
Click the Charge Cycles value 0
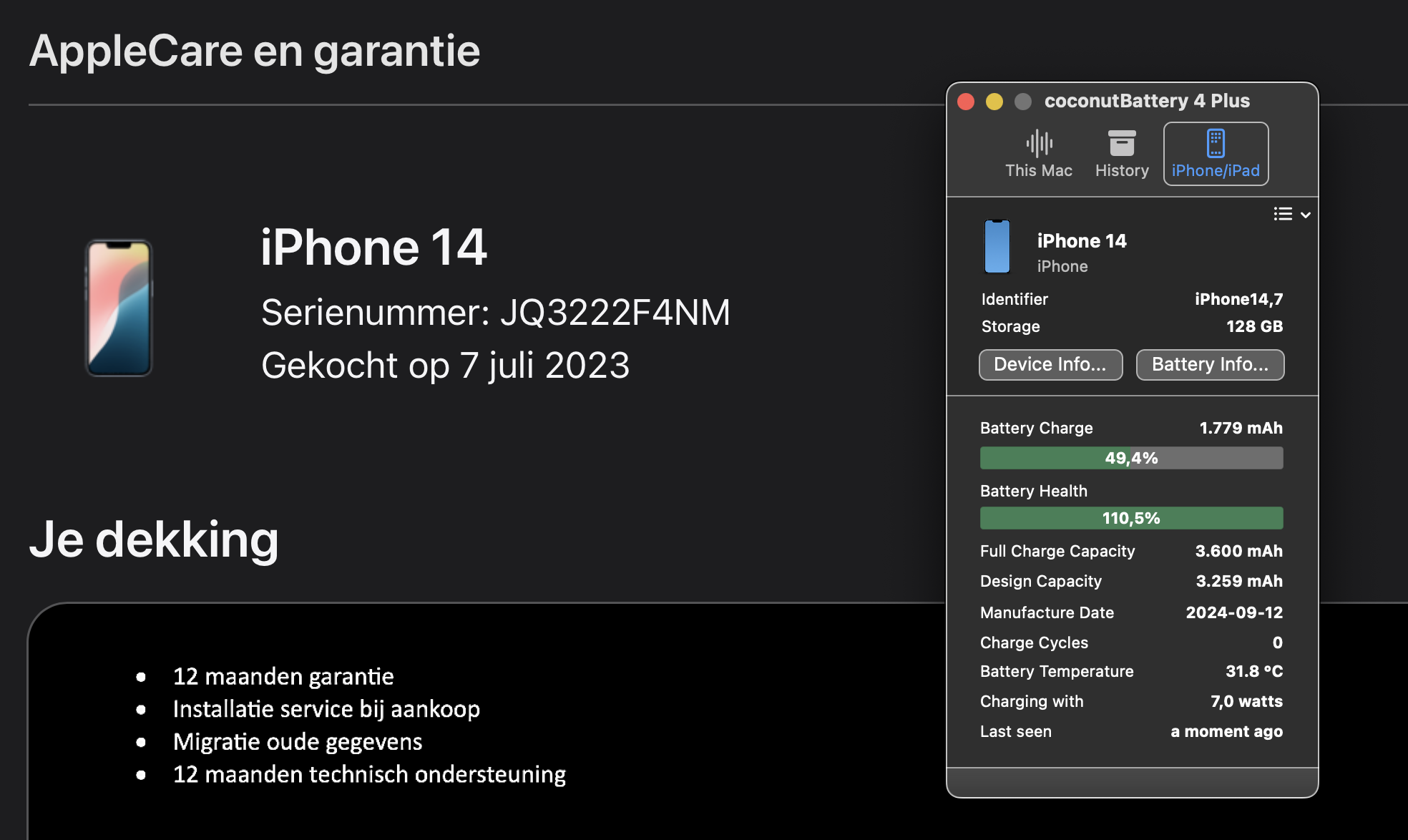[1277, 643]
